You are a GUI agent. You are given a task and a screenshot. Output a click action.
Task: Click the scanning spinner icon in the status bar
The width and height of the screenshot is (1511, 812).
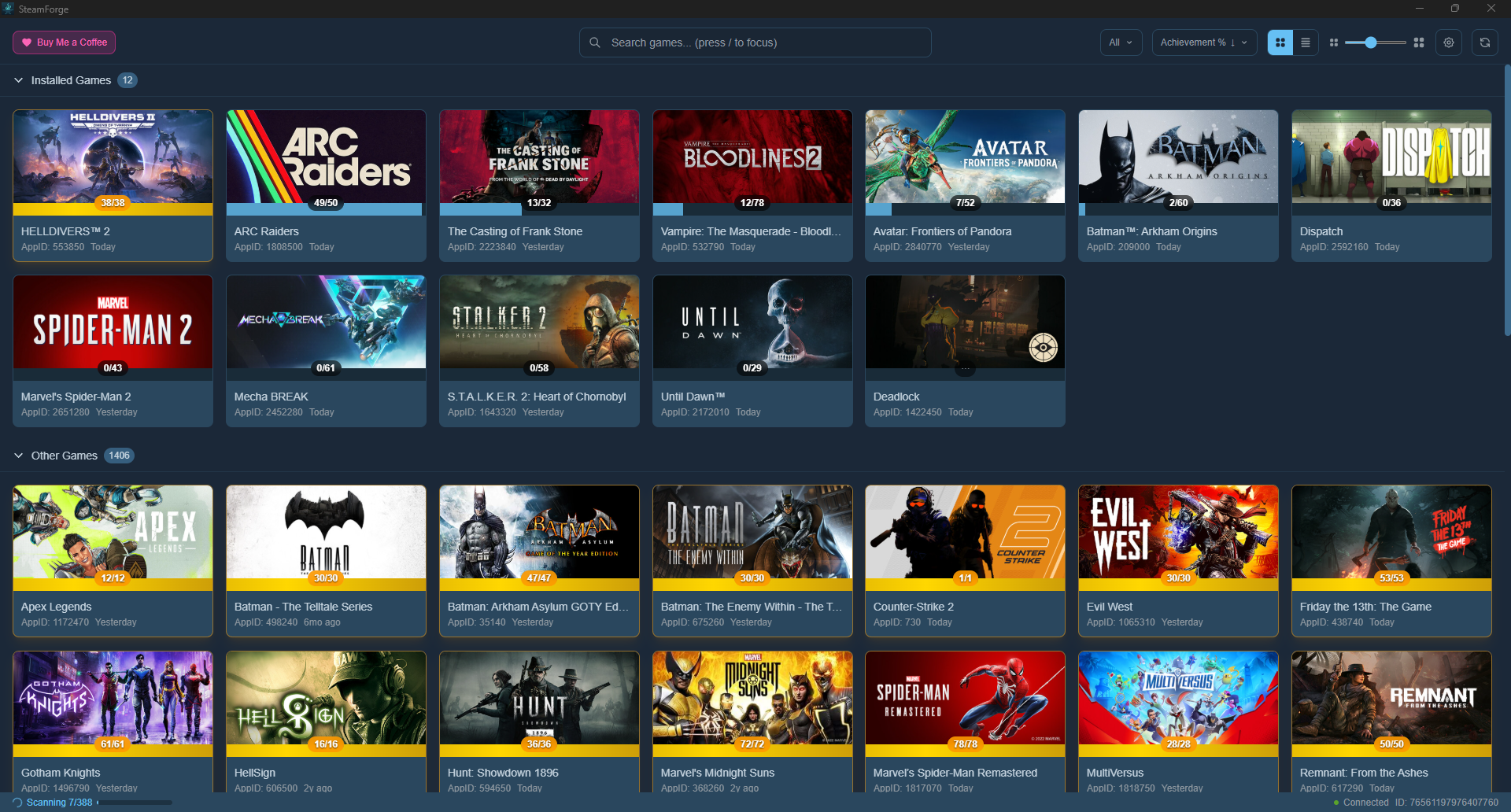(18, 803)
